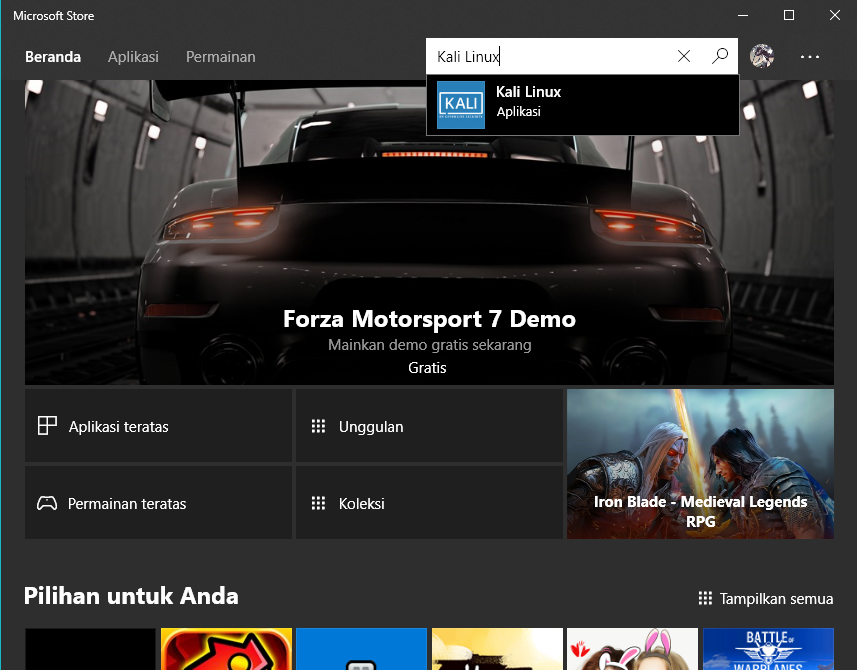
Task: Open the blue app thumbnail in Pilihan
Action: (361, 649)
